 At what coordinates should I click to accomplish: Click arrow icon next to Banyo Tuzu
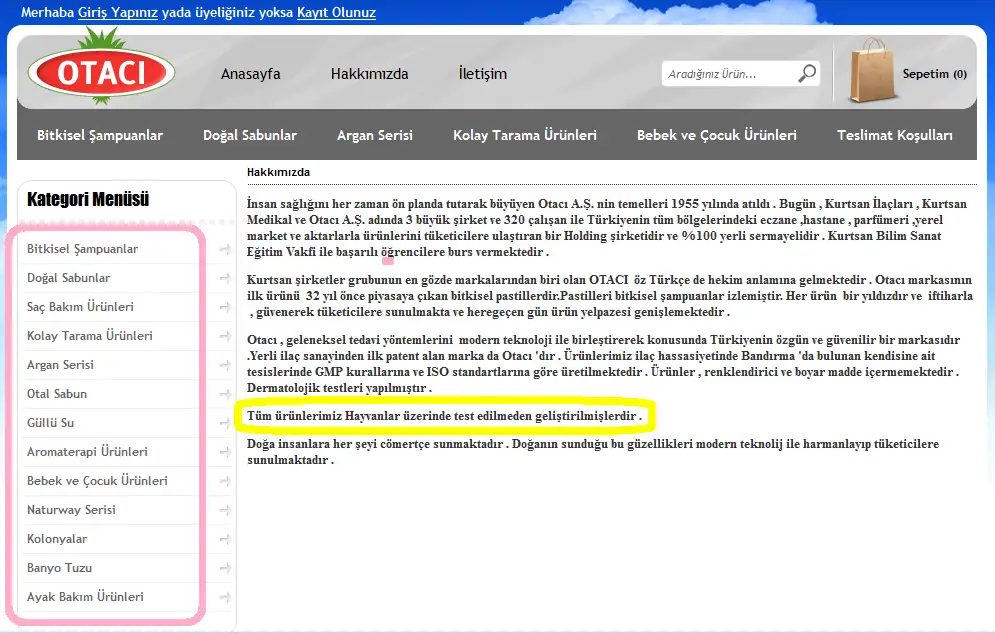pyautogui.click(x=225, y=568)
